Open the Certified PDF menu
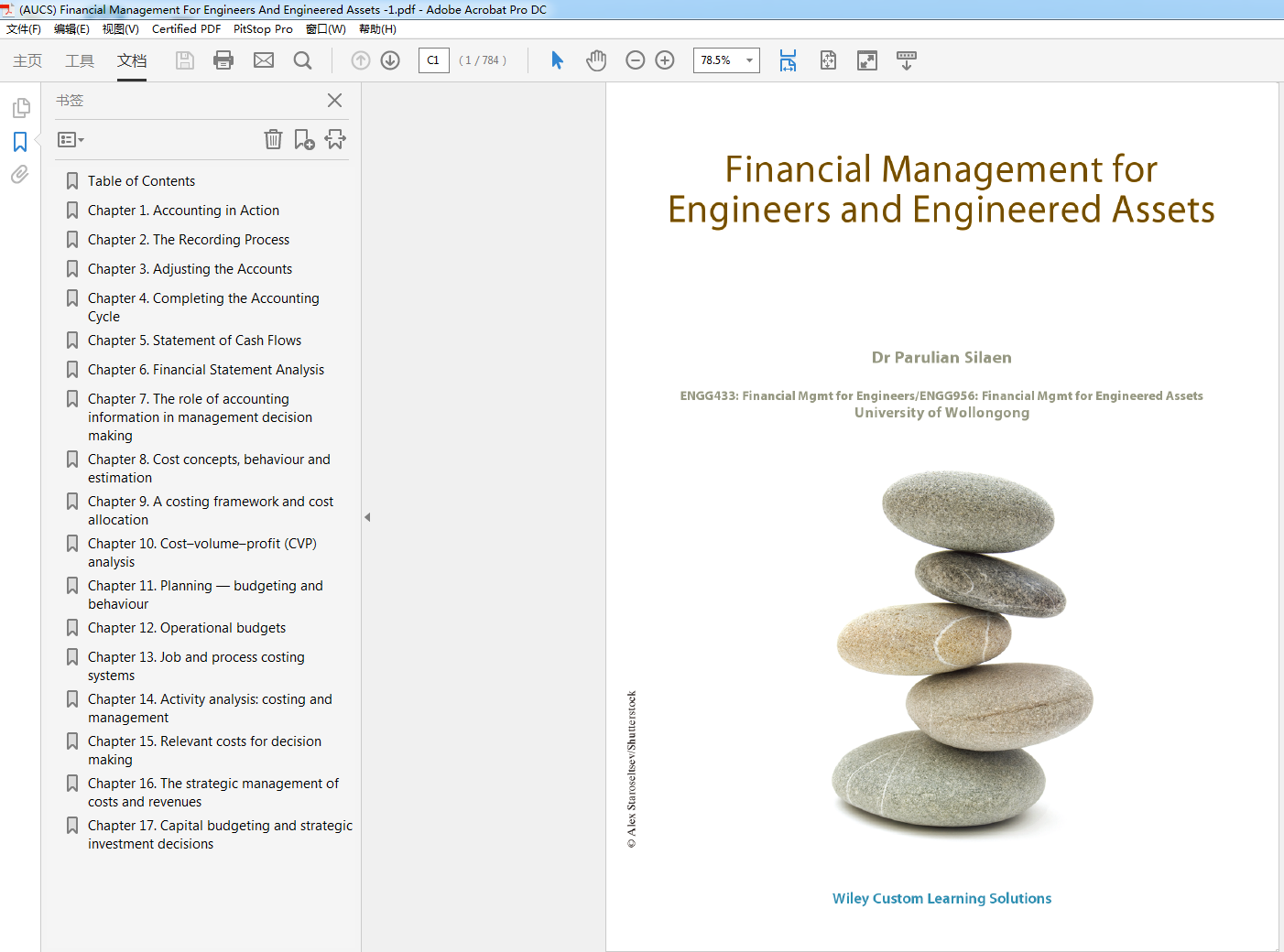 click(x=186, y=29)
